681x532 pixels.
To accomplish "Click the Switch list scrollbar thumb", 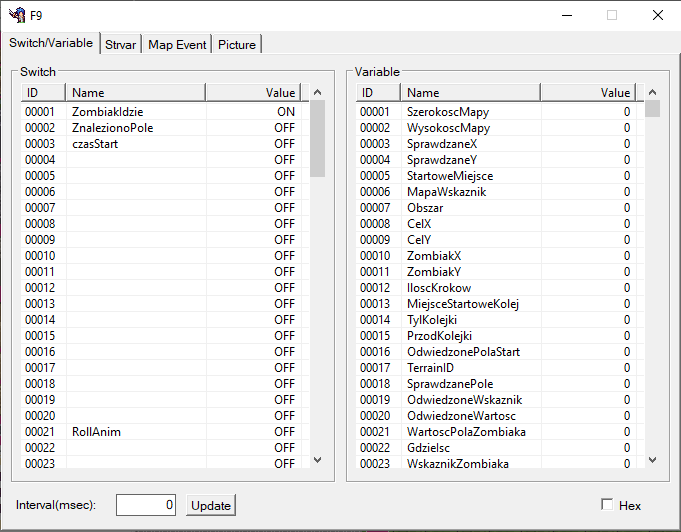I will point(317,139).
